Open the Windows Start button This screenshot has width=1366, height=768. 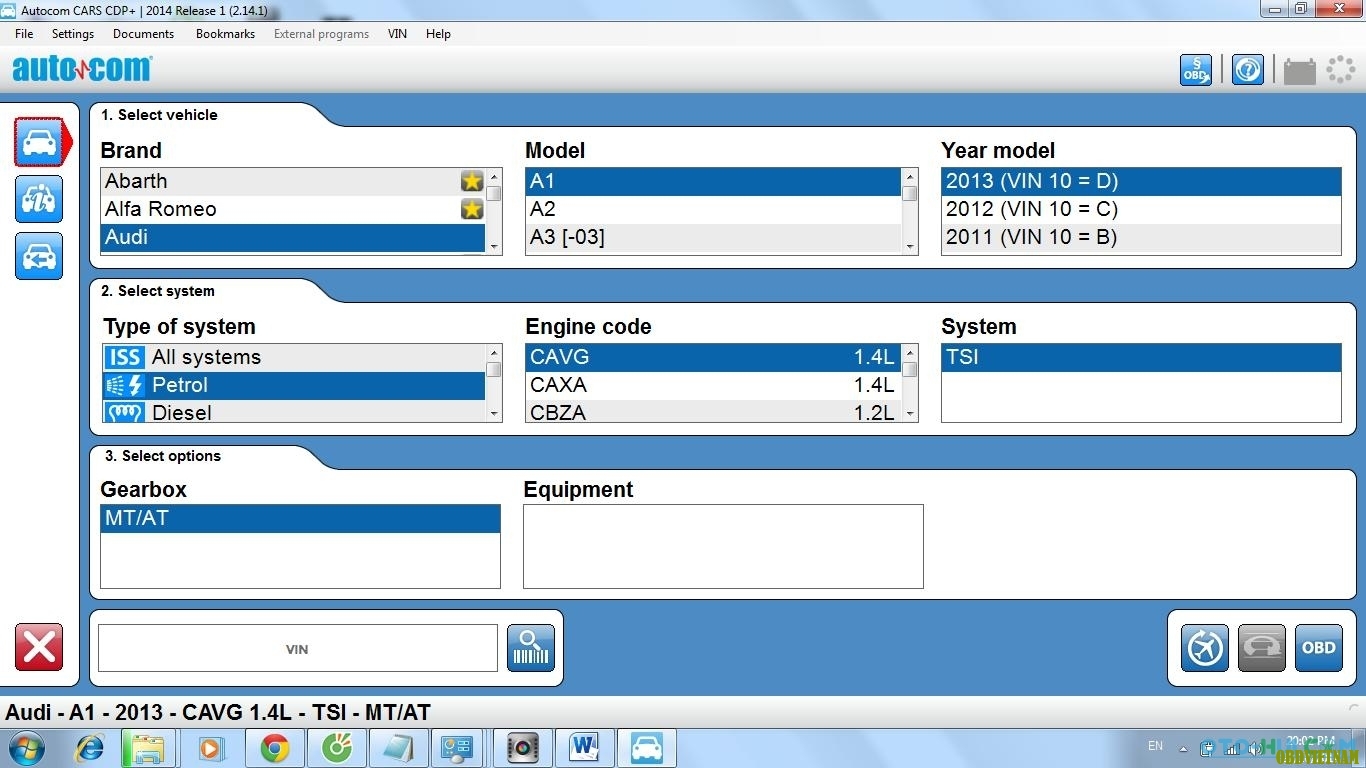(x=27, y=748)
